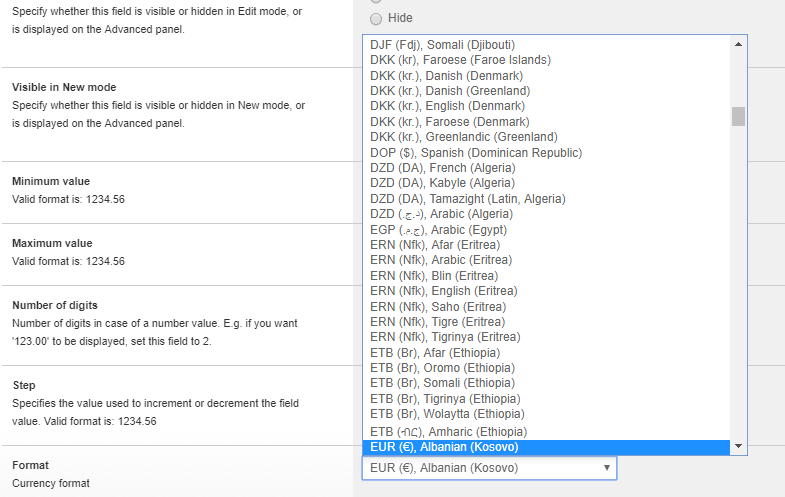Select DZD (DA), French (Algeria)
The height and width of the screenshot is (497, 785).
coord(546,168)
